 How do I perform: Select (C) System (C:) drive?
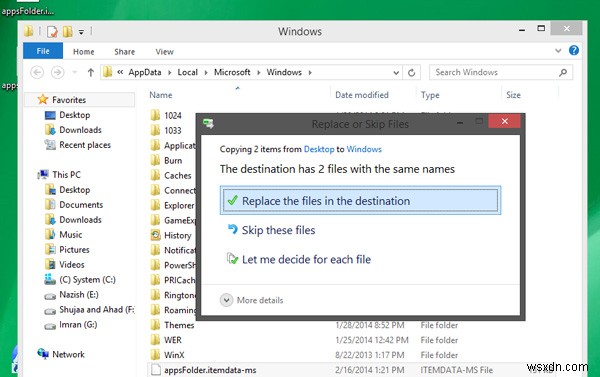tap(87, 279)
